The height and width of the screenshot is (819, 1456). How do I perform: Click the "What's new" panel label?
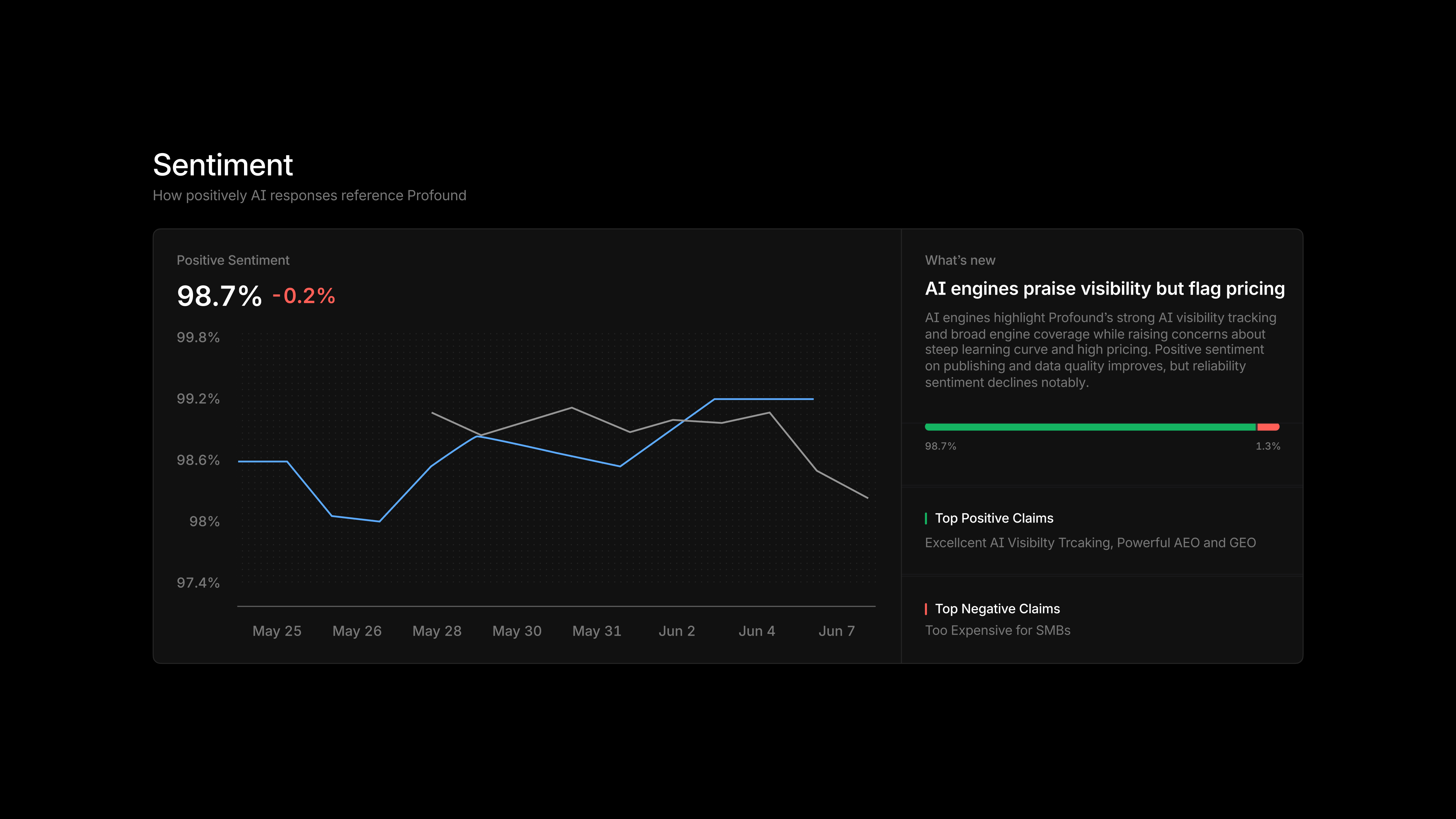(x=960, y=260)
